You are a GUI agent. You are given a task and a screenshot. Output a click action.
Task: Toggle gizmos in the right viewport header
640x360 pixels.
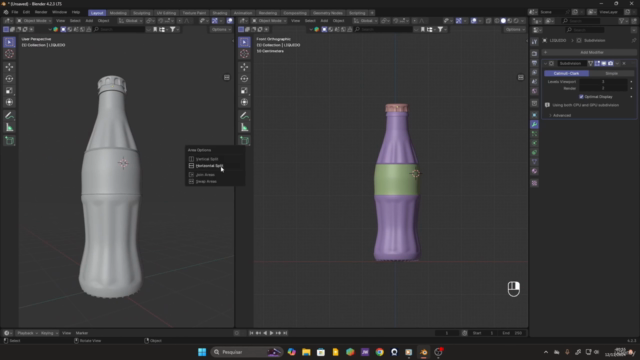tap(458, 20)
